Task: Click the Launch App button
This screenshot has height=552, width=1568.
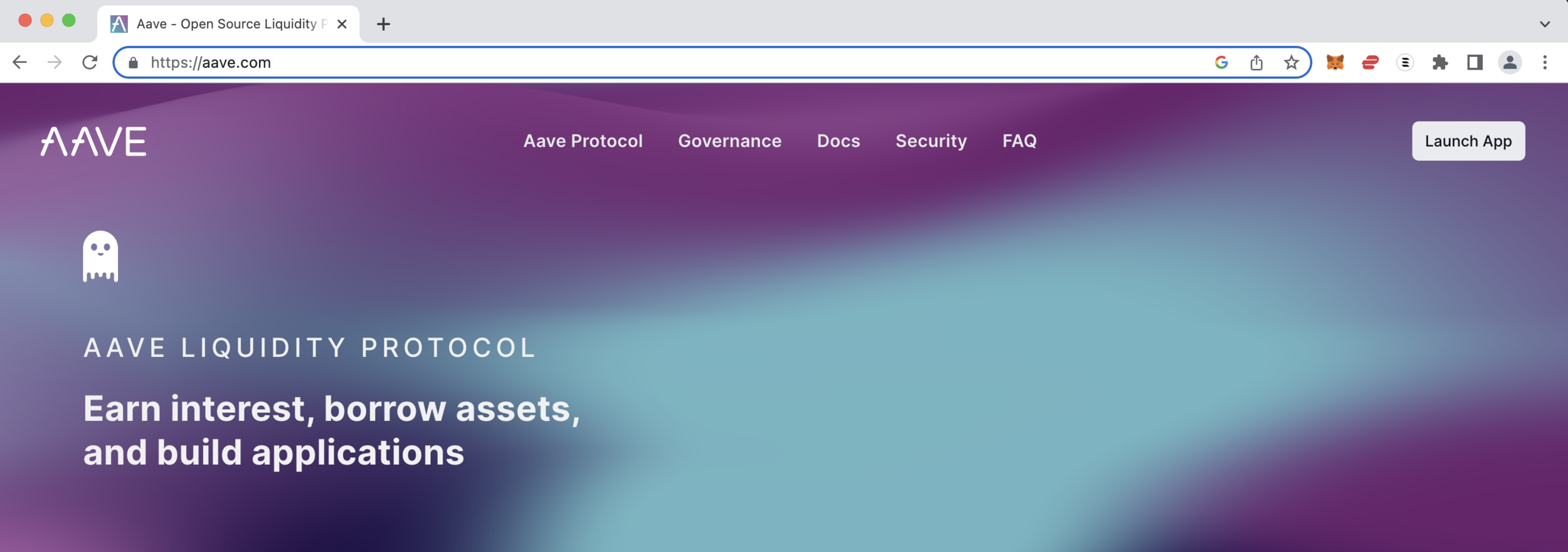Action: pyautogui.click(x=1469, y=141)
